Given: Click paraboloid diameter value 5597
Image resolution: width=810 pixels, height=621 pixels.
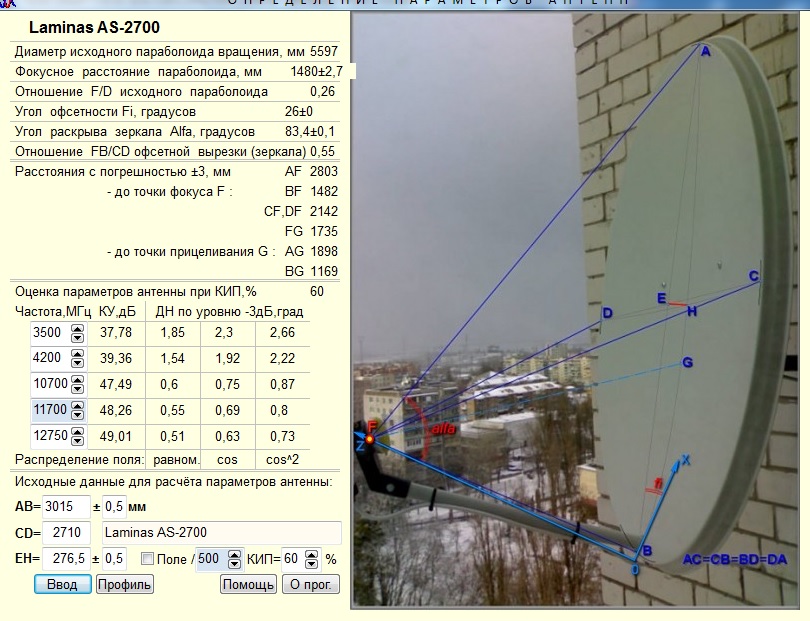Looking at the screenshot, I should 324,52.
